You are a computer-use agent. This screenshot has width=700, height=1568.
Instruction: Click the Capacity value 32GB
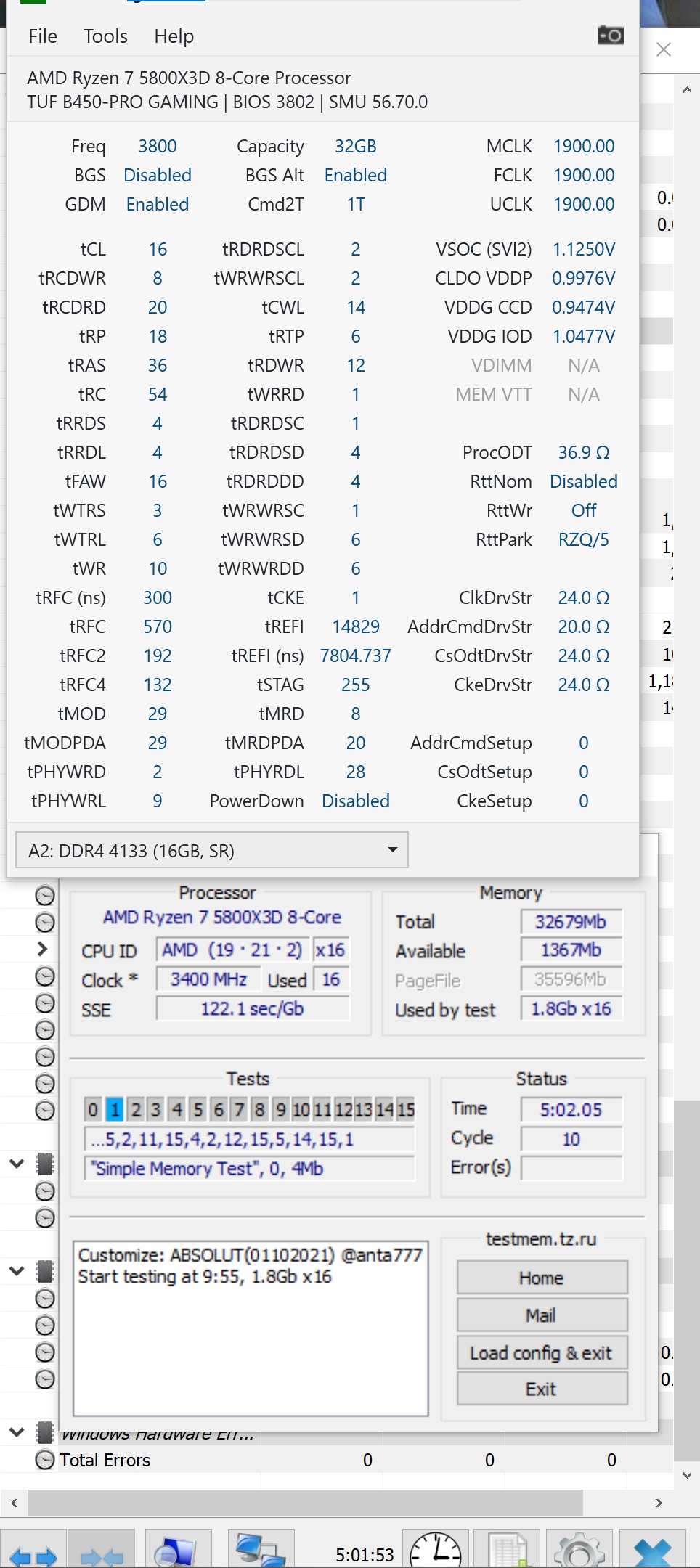pyautogui.click(x=356, y=146)
